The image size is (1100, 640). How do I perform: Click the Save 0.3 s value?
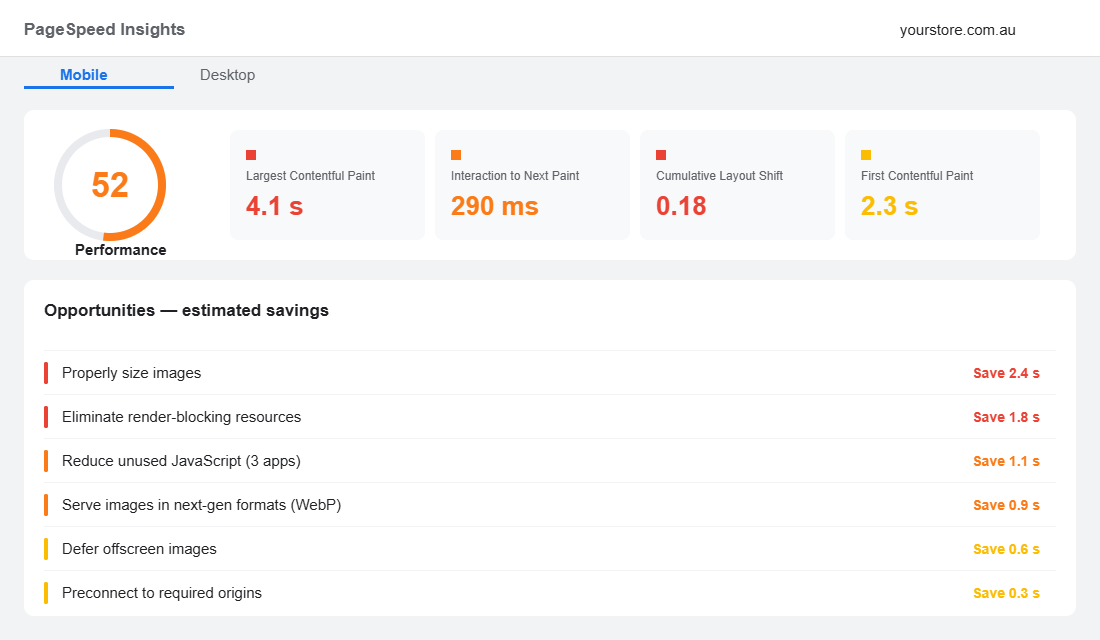(x=1006, y=594)
